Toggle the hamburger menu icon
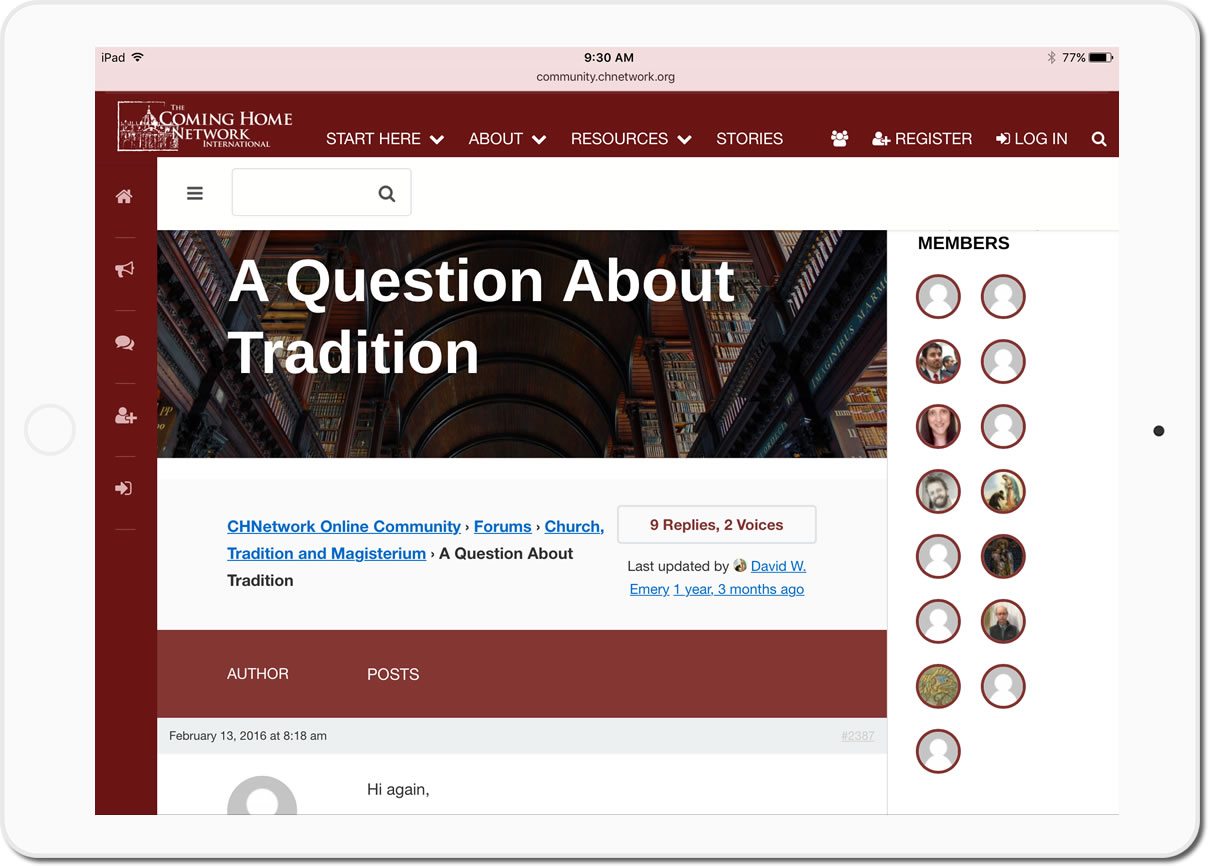Image resolution: width=1208 pixels, height=866 pixels. (195, 193)
